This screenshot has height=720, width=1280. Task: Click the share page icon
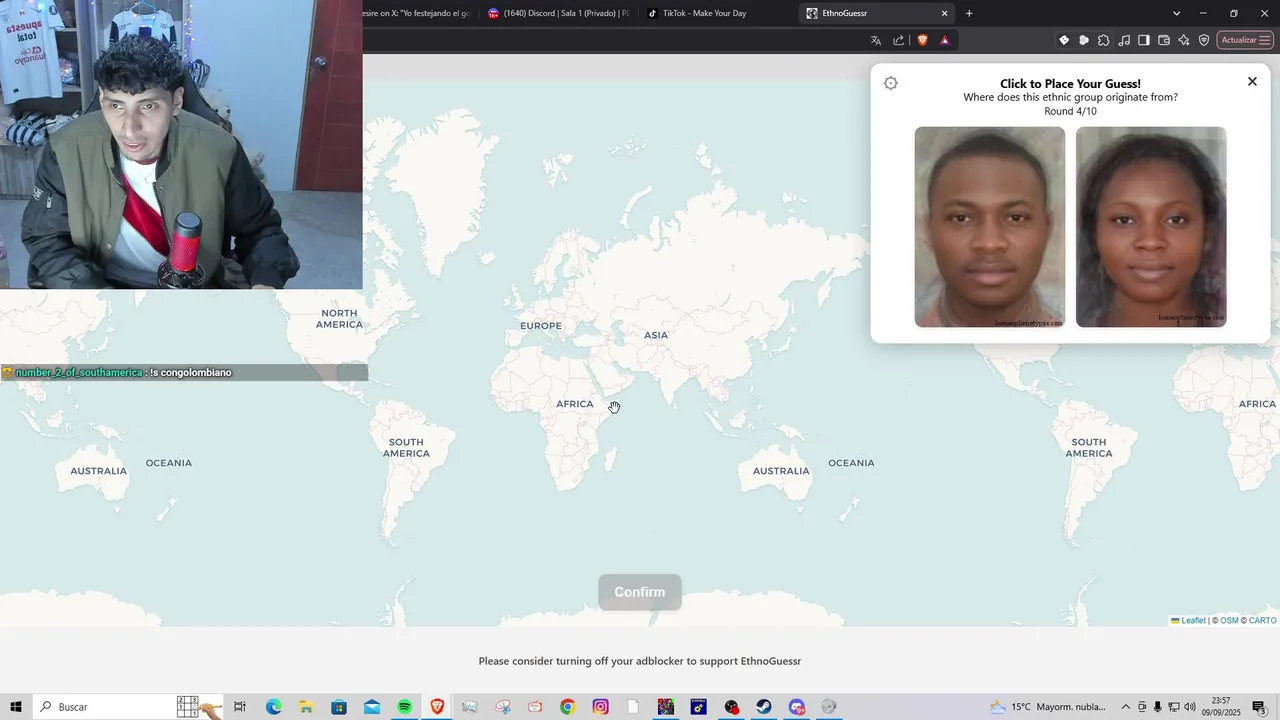pos(898,40)
